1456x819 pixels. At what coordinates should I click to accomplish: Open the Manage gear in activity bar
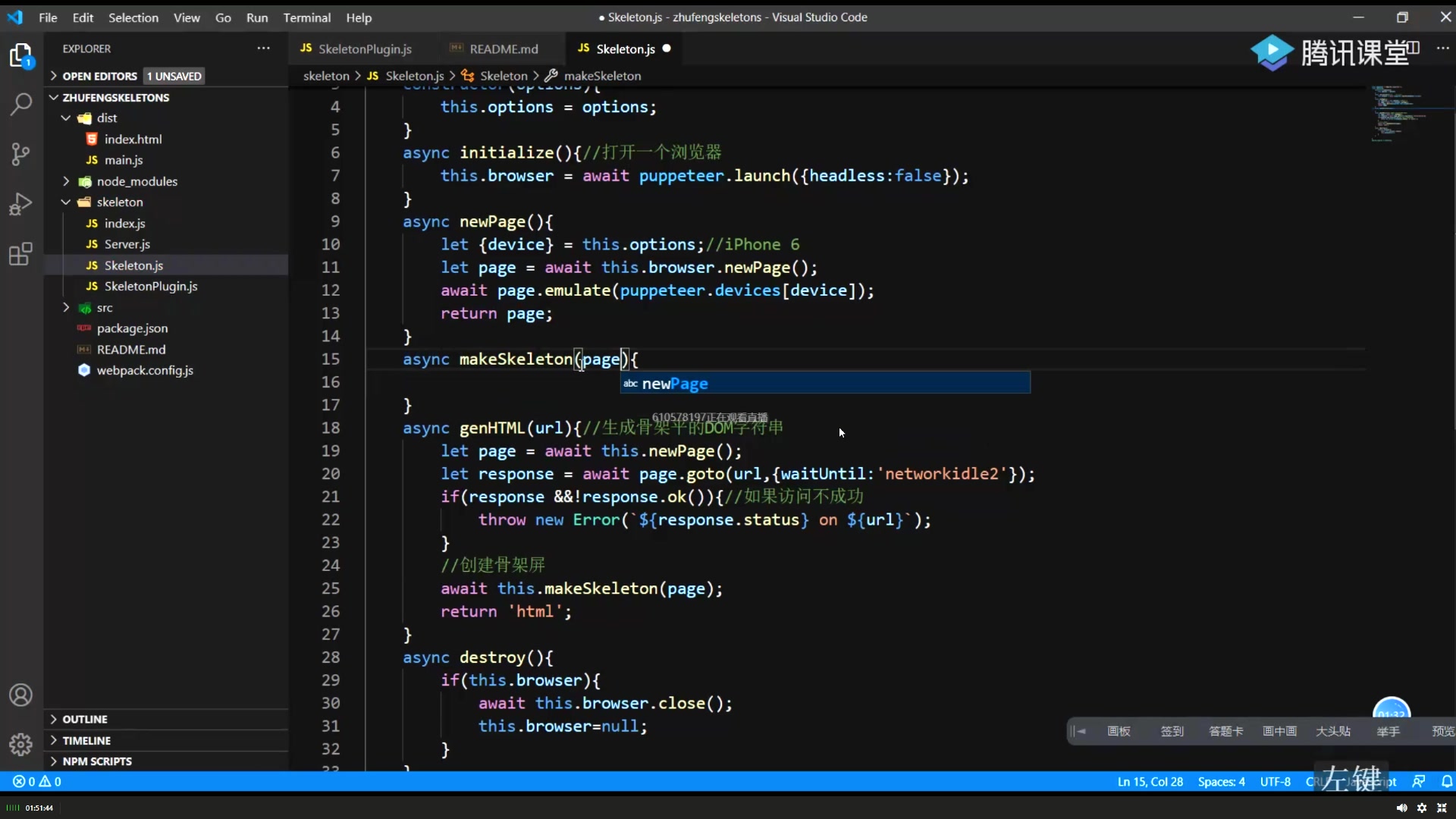20,745
